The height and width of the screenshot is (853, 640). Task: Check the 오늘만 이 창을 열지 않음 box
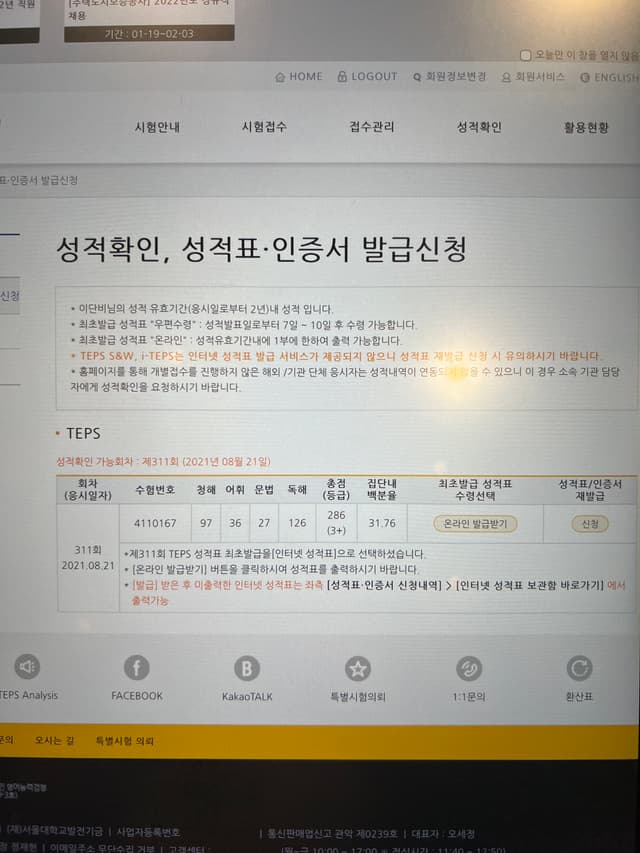coord(525,55)
